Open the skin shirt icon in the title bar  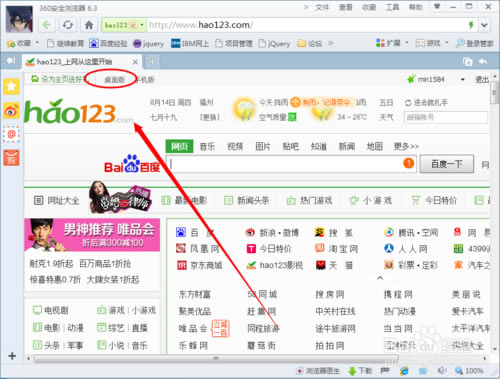(x=437, y=6)
